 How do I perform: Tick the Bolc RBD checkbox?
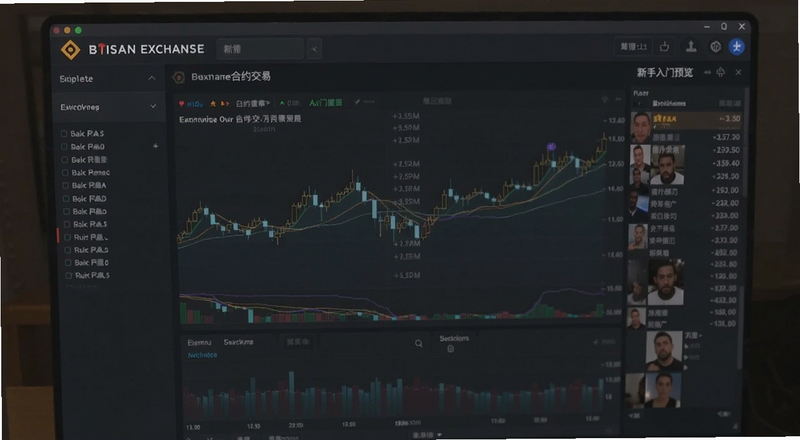click(x=66, y=199)
